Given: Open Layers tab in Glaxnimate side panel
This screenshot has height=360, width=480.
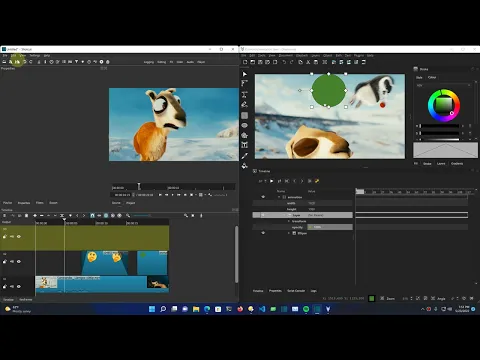Looking at the screenshot, I should pos(441,163).
